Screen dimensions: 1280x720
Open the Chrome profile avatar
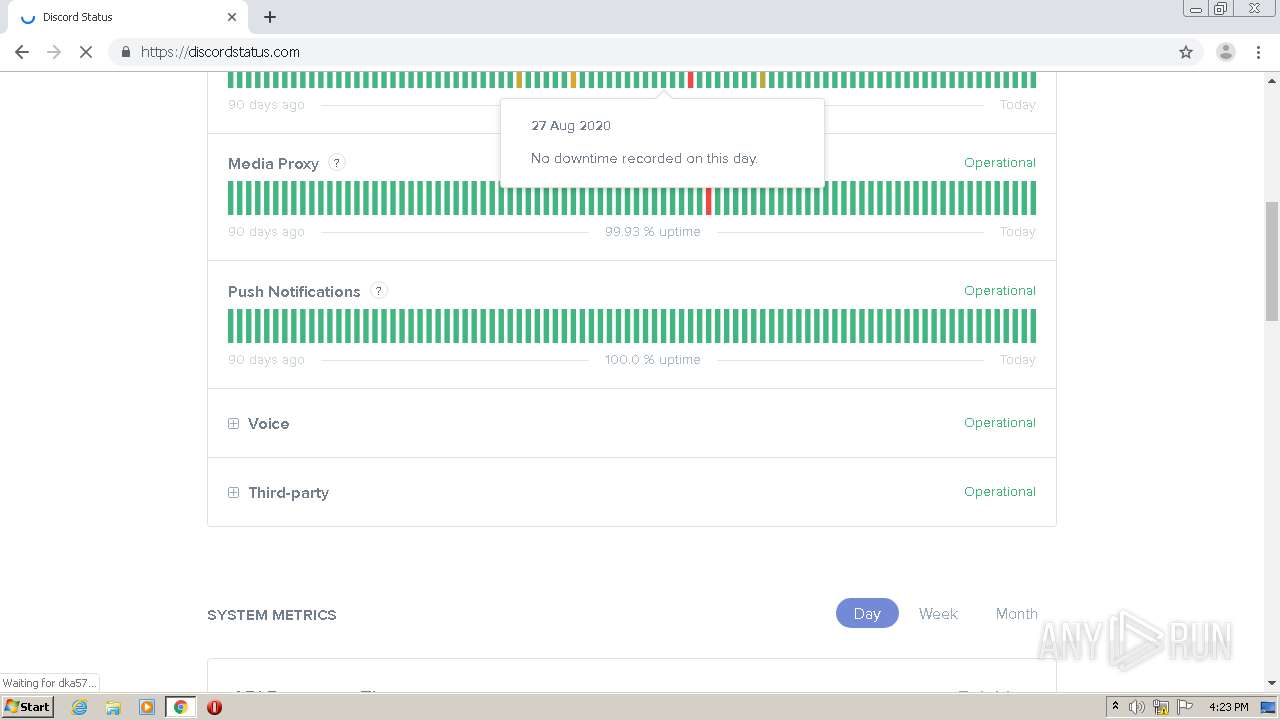1225,52
